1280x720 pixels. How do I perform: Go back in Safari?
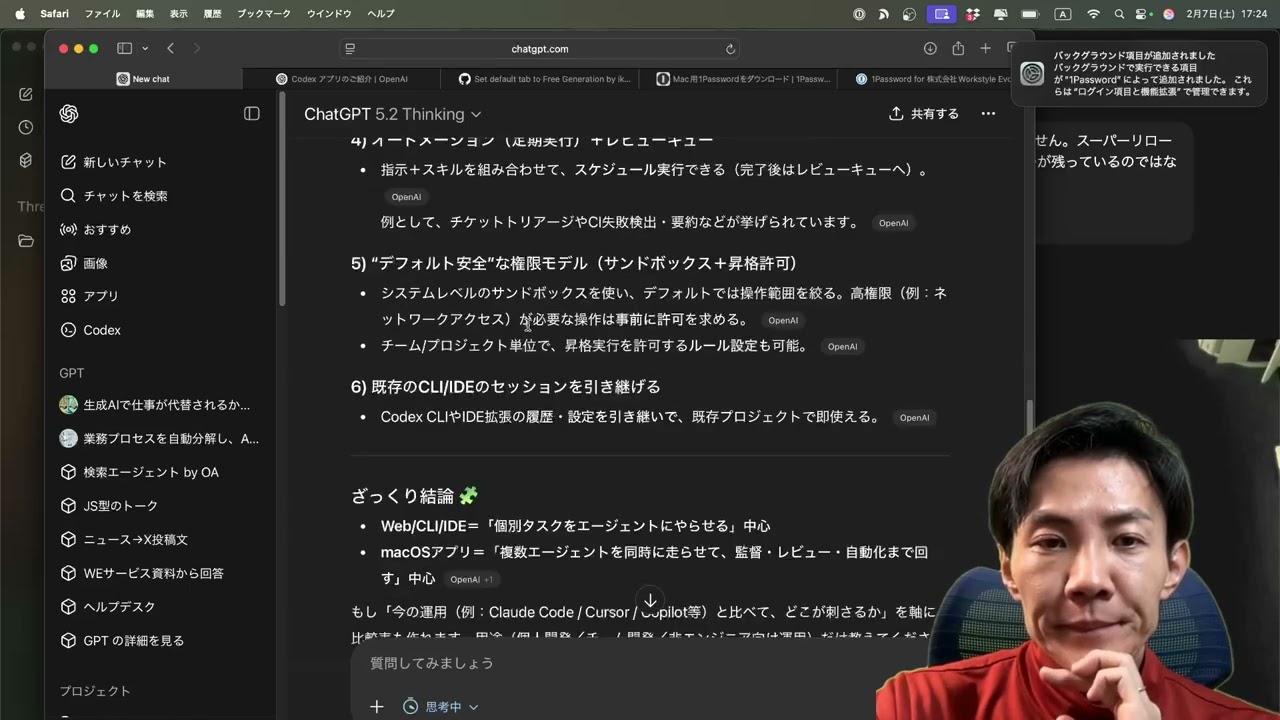(171, 48)
